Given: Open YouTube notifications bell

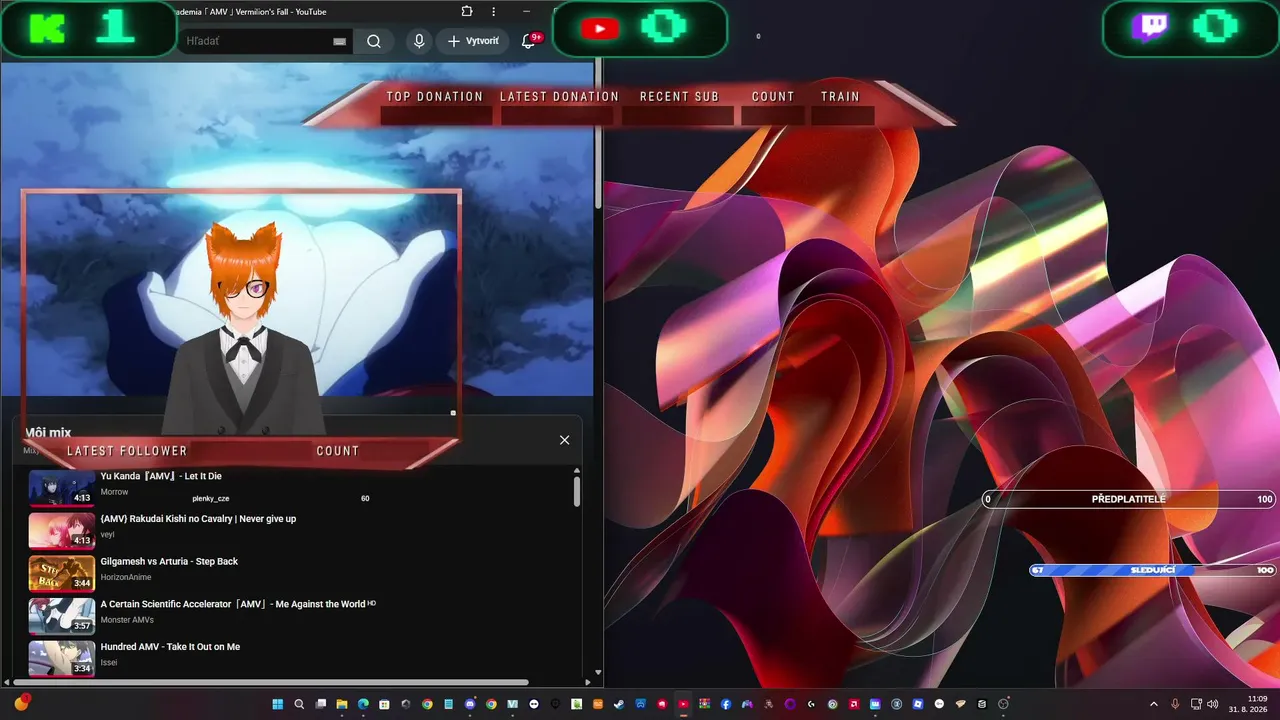Looking at the screenshot, I should 529,41.
